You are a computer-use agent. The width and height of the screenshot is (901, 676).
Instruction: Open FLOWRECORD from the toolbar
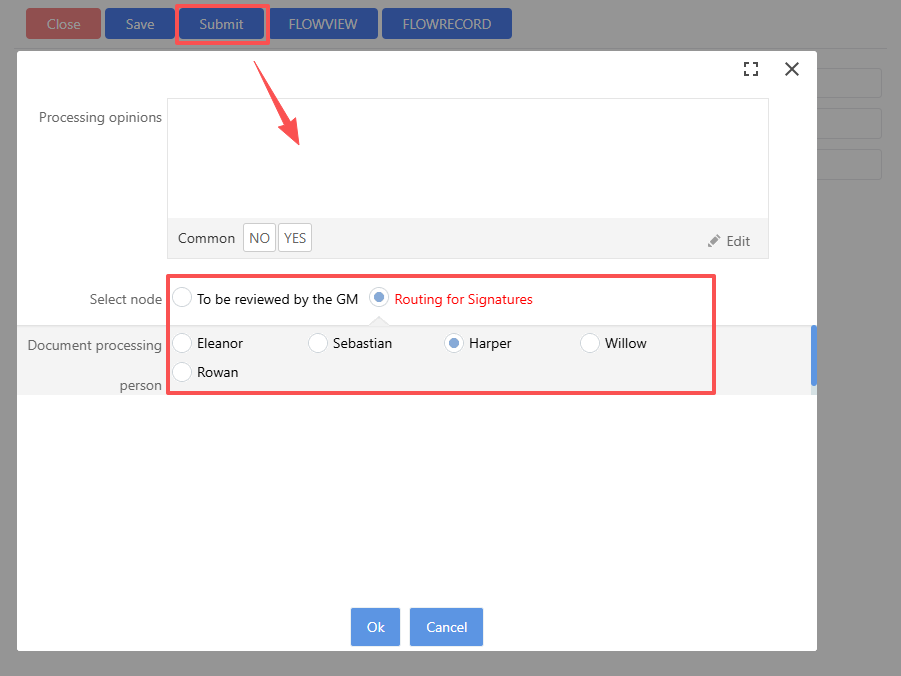click(x=446, y=24)
